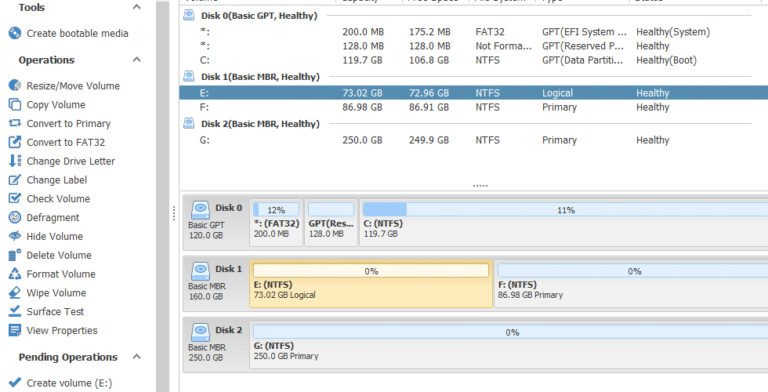Select the 128.0 MB Not Formatted row
This screenshot has height=392, width=768.
pyautogui.click(x=474, y=46)
